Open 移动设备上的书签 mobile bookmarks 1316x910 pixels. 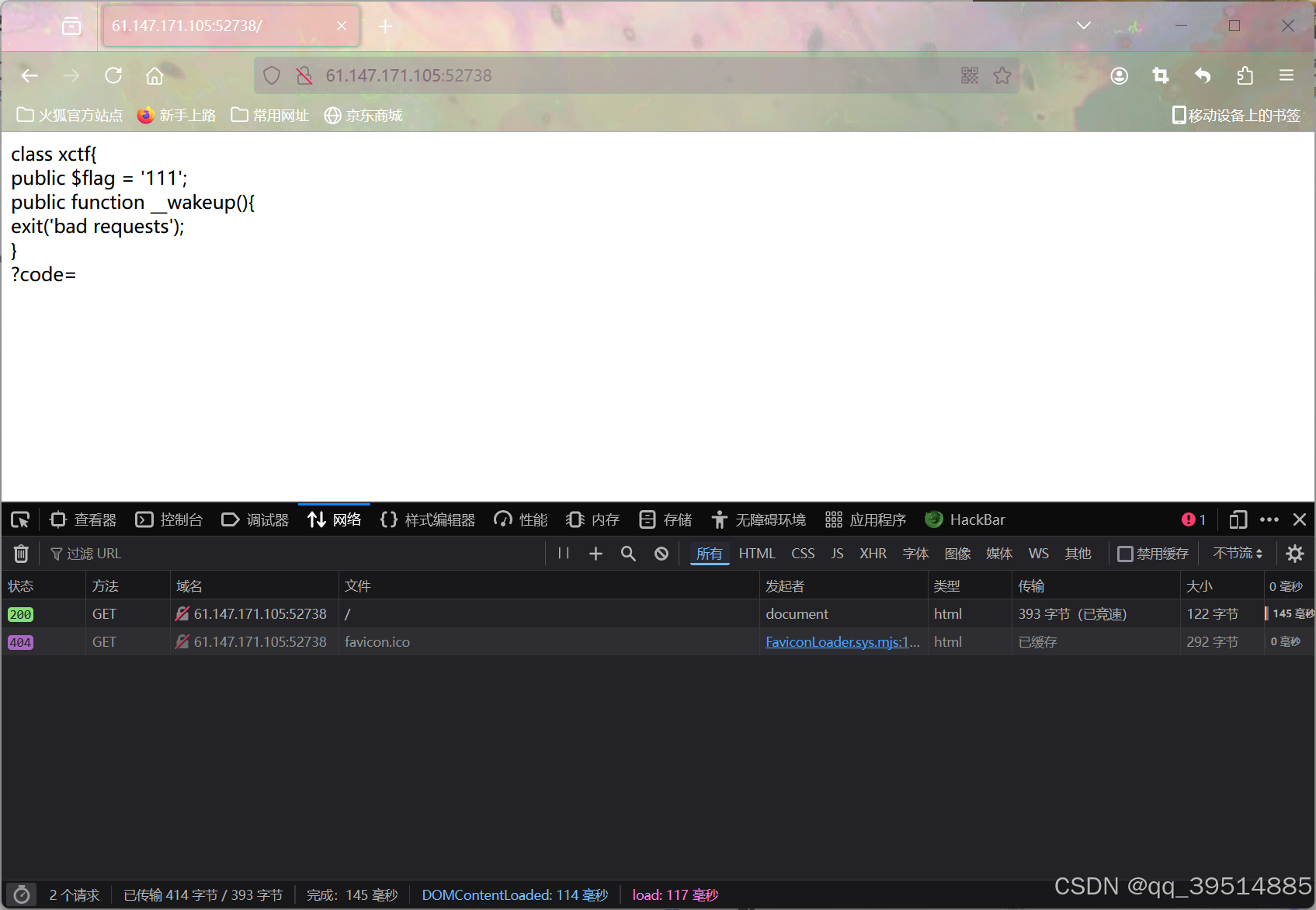(1236, 115)
